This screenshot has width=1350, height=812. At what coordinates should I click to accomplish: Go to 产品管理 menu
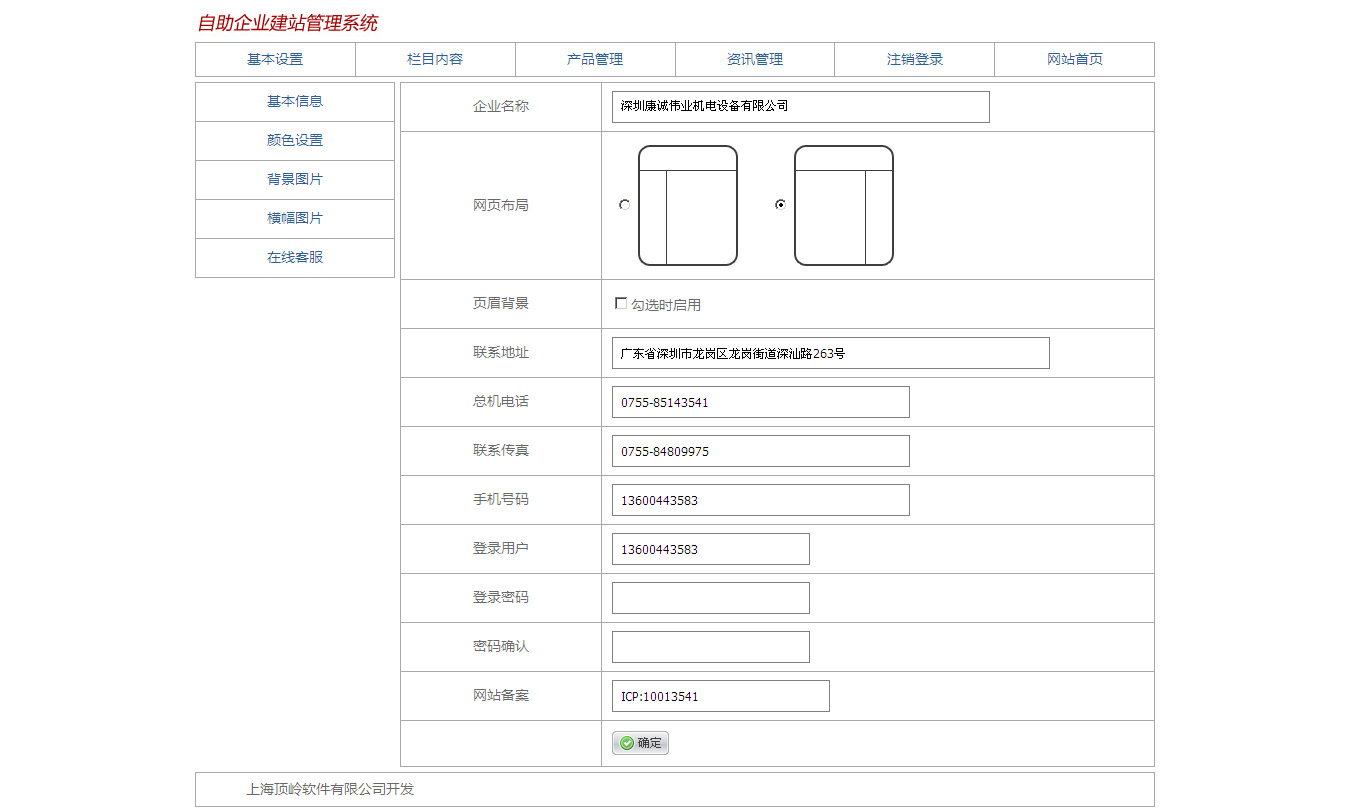595,59
